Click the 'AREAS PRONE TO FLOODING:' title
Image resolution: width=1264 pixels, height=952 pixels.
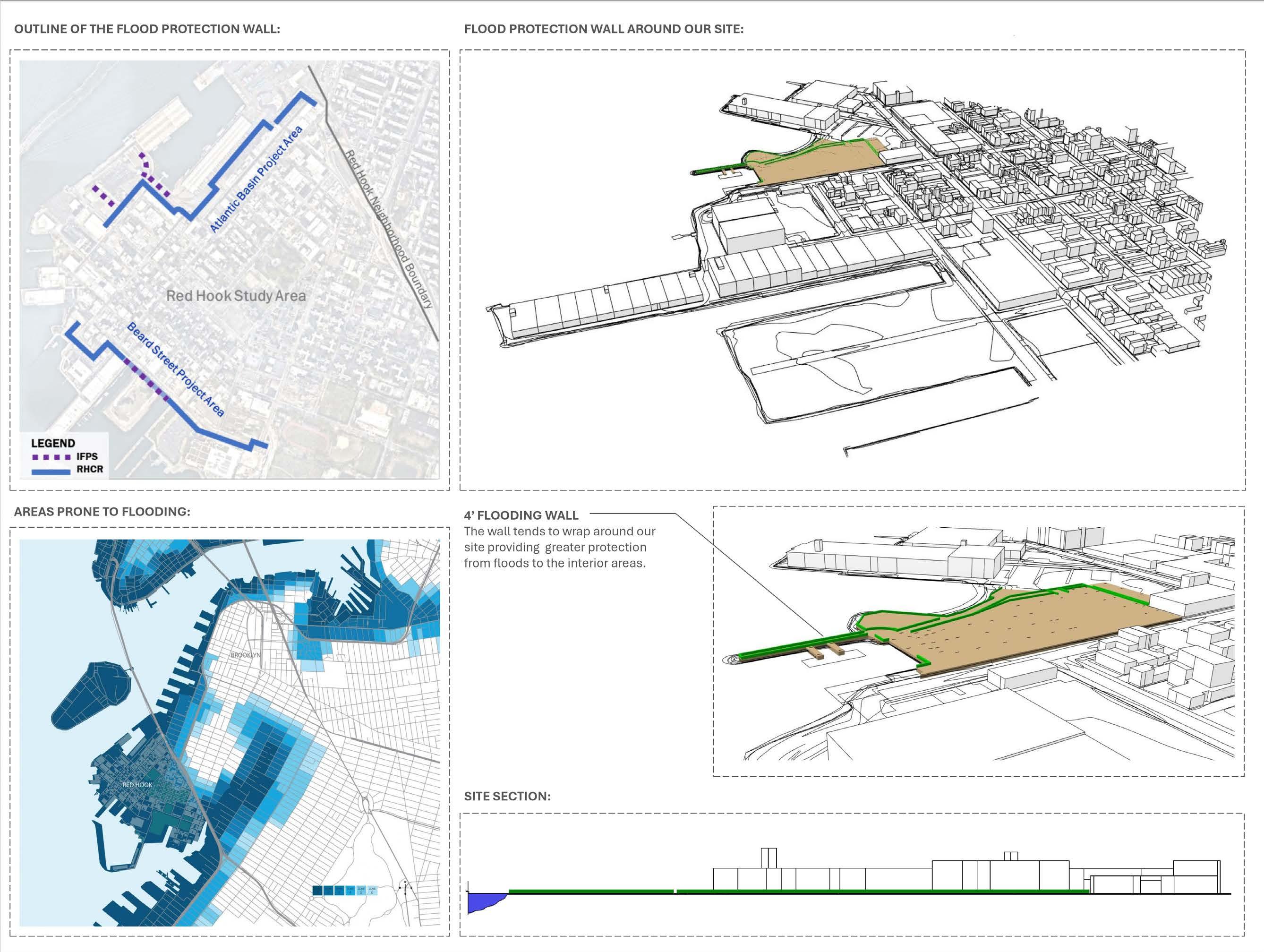(x=102, y=511)
